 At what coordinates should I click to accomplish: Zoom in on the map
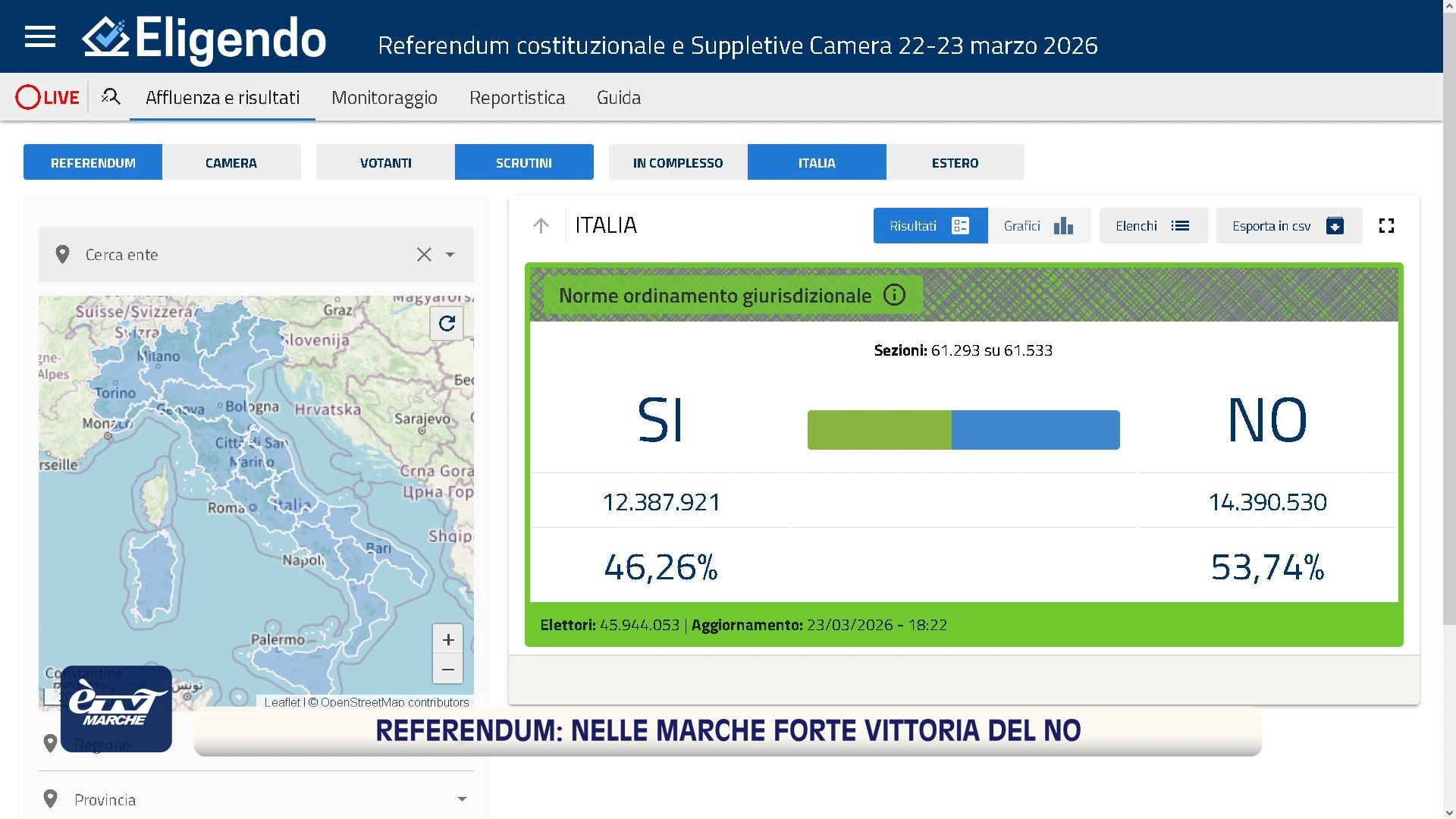point(447,639)
